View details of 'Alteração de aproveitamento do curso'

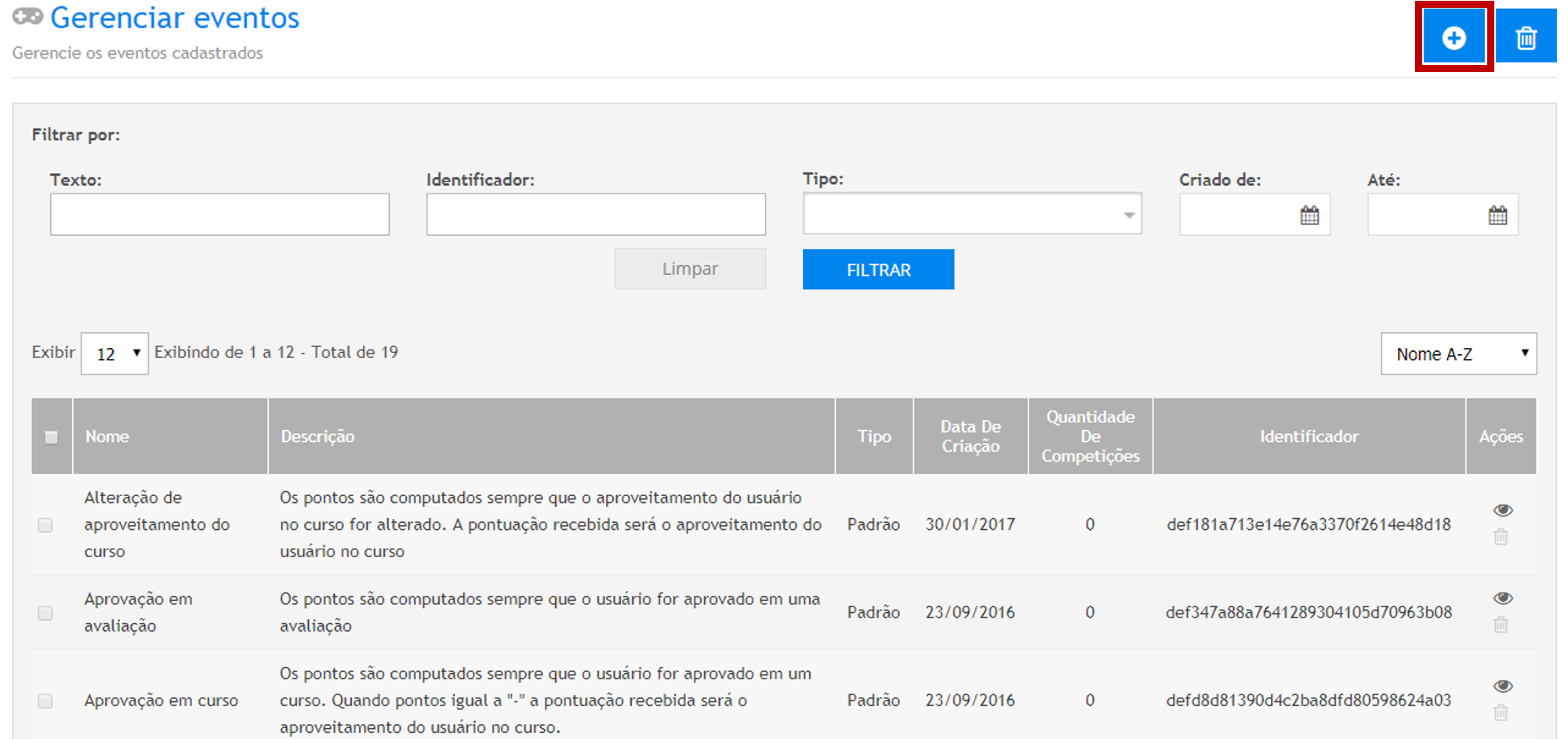(1502, 510)
